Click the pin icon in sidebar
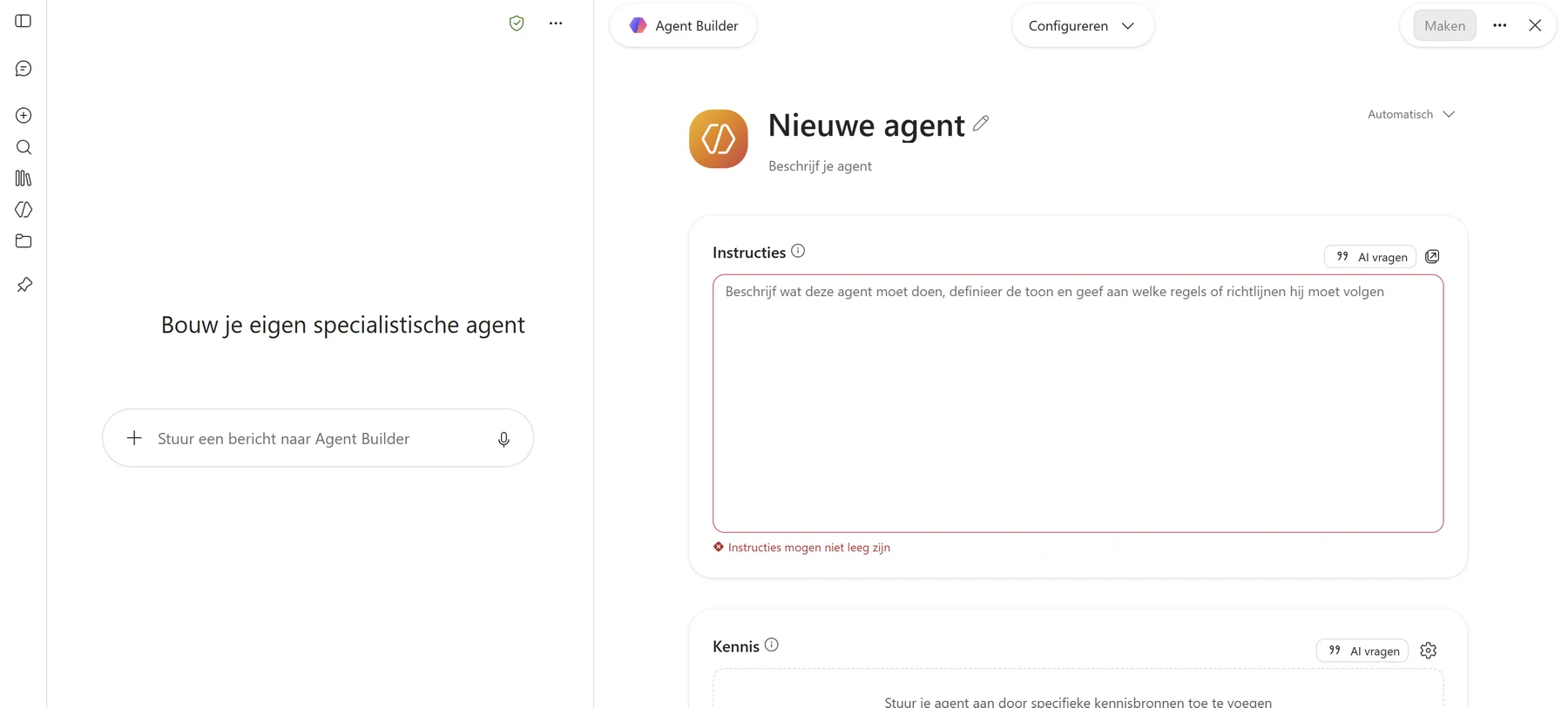 [x=24, y=285]
